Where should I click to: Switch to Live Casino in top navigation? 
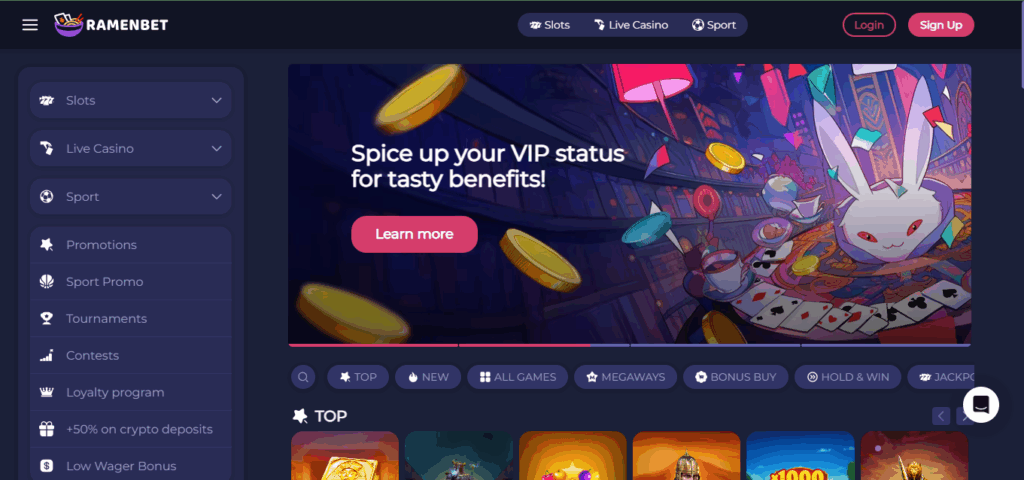tap(631, 25)
